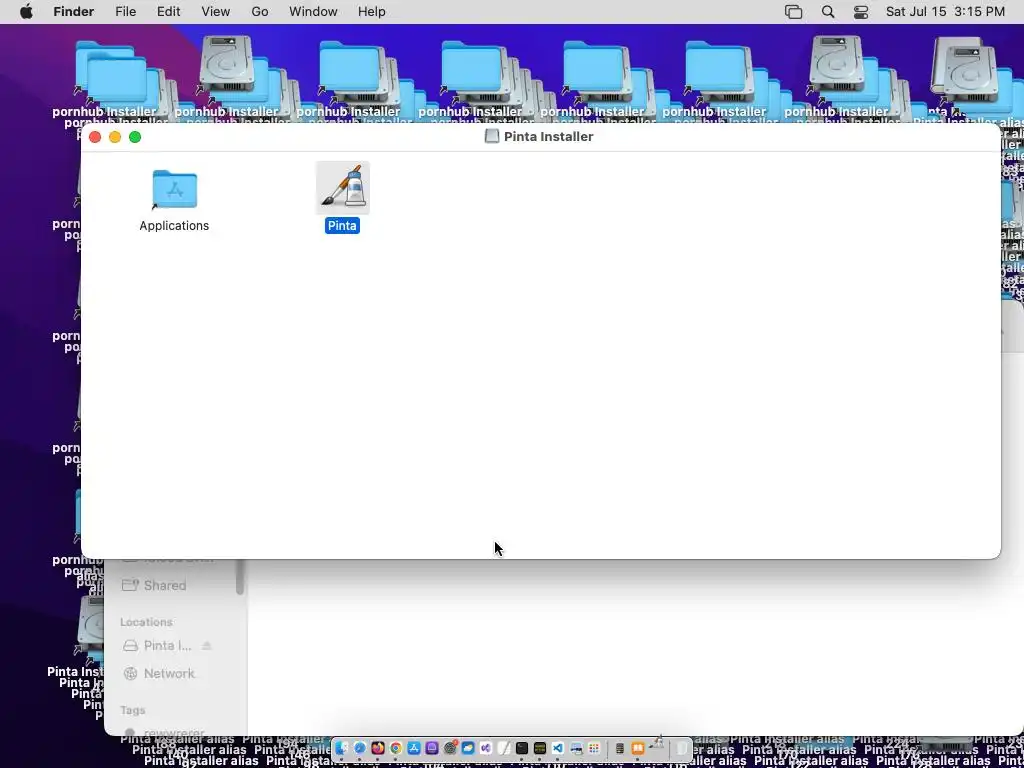Click the Locations sidebar heading
Viewport: 1024px width, 768px height.
click(x=146, y=622)
